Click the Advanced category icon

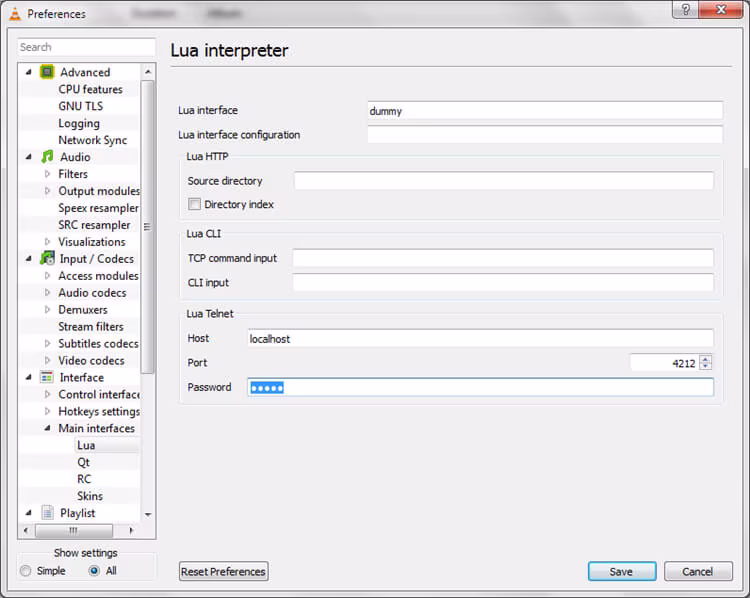point(47,72)
